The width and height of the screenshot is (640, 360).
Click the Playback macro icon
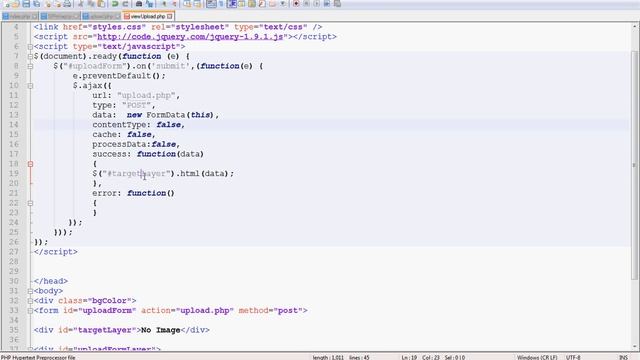pos(317,4)
